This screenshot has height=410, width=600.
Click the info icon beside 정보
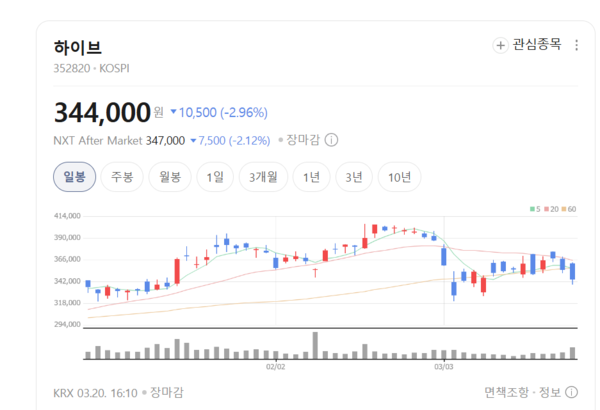572,391
